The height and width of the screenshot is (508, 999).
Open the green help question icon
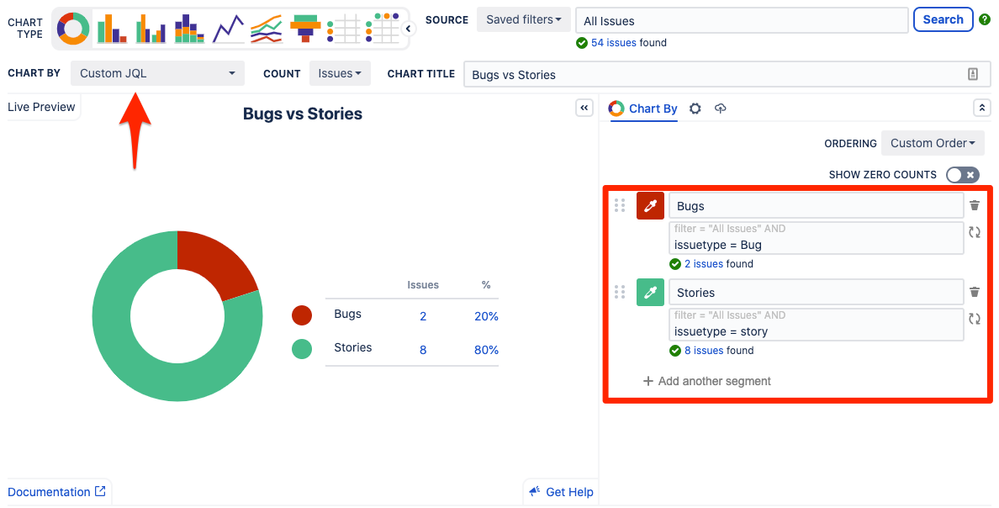[x=984, y=20]
